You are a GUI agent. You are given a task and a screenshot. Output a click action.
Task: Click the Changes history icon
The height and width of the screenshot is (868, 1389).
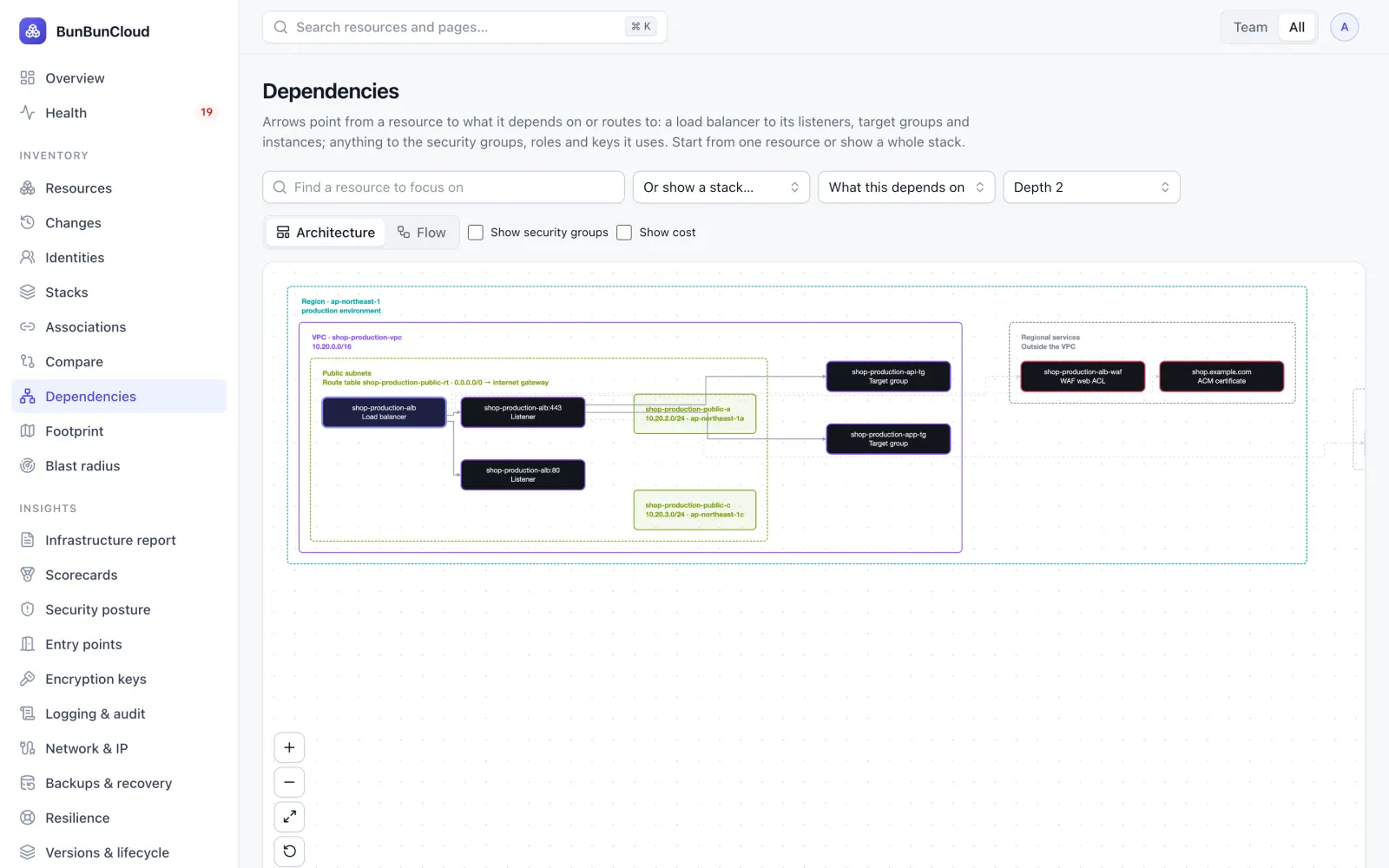click(x=28, y=223)
